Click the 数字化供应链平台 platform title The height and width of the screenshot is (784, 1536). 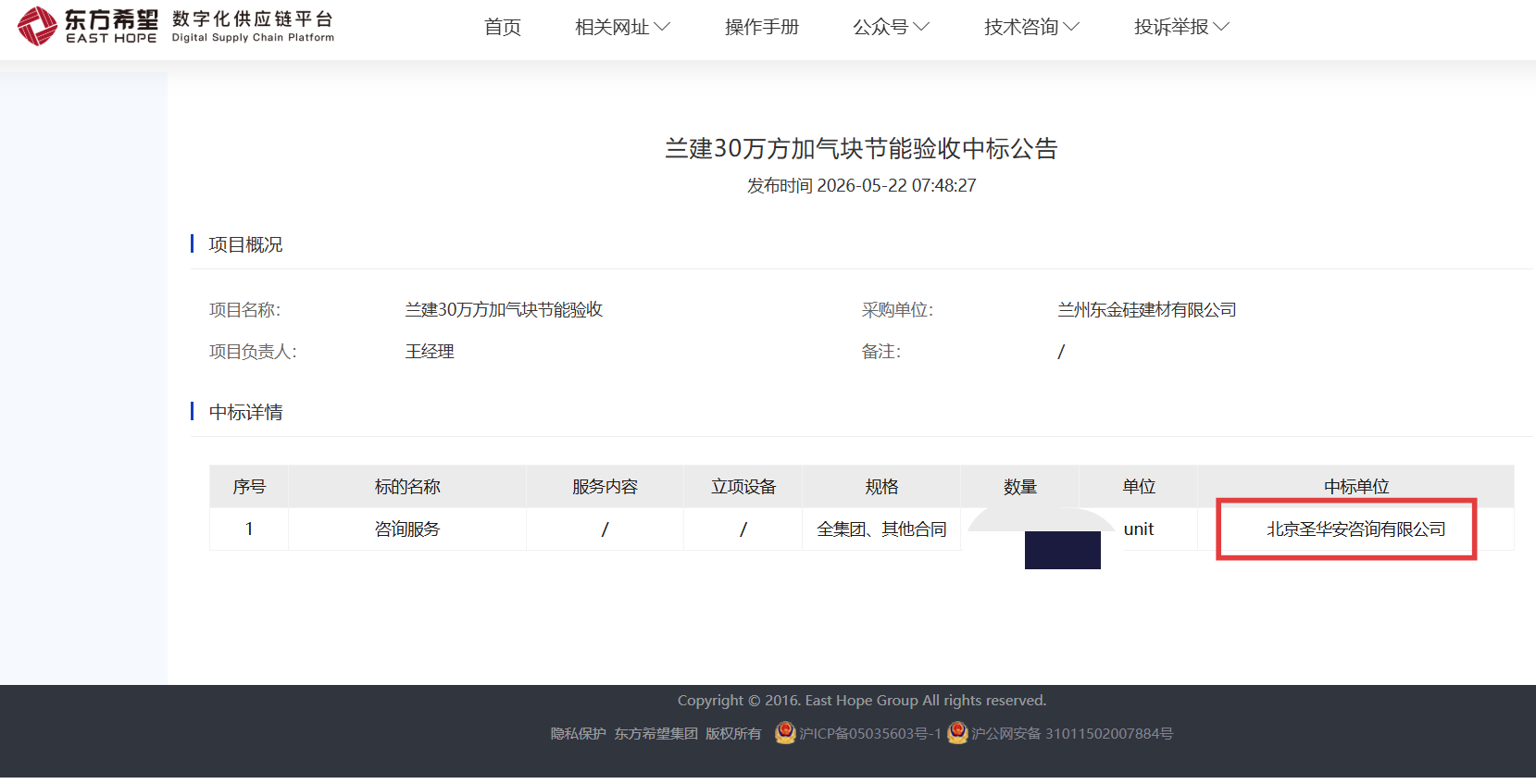(253, 26)
